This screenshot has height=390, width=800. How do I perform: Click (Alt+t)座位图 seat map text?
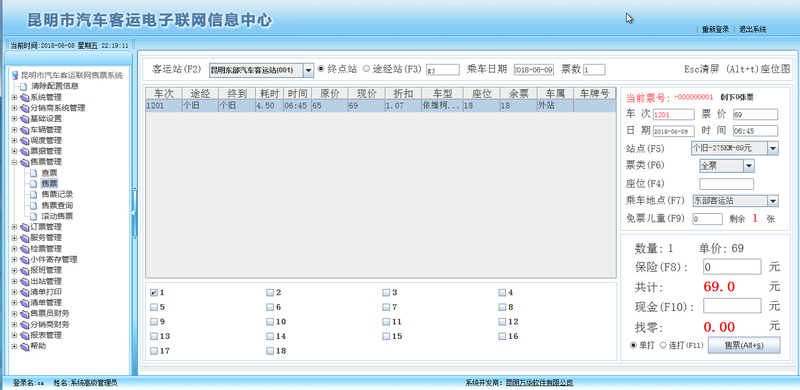click(758, 69)
